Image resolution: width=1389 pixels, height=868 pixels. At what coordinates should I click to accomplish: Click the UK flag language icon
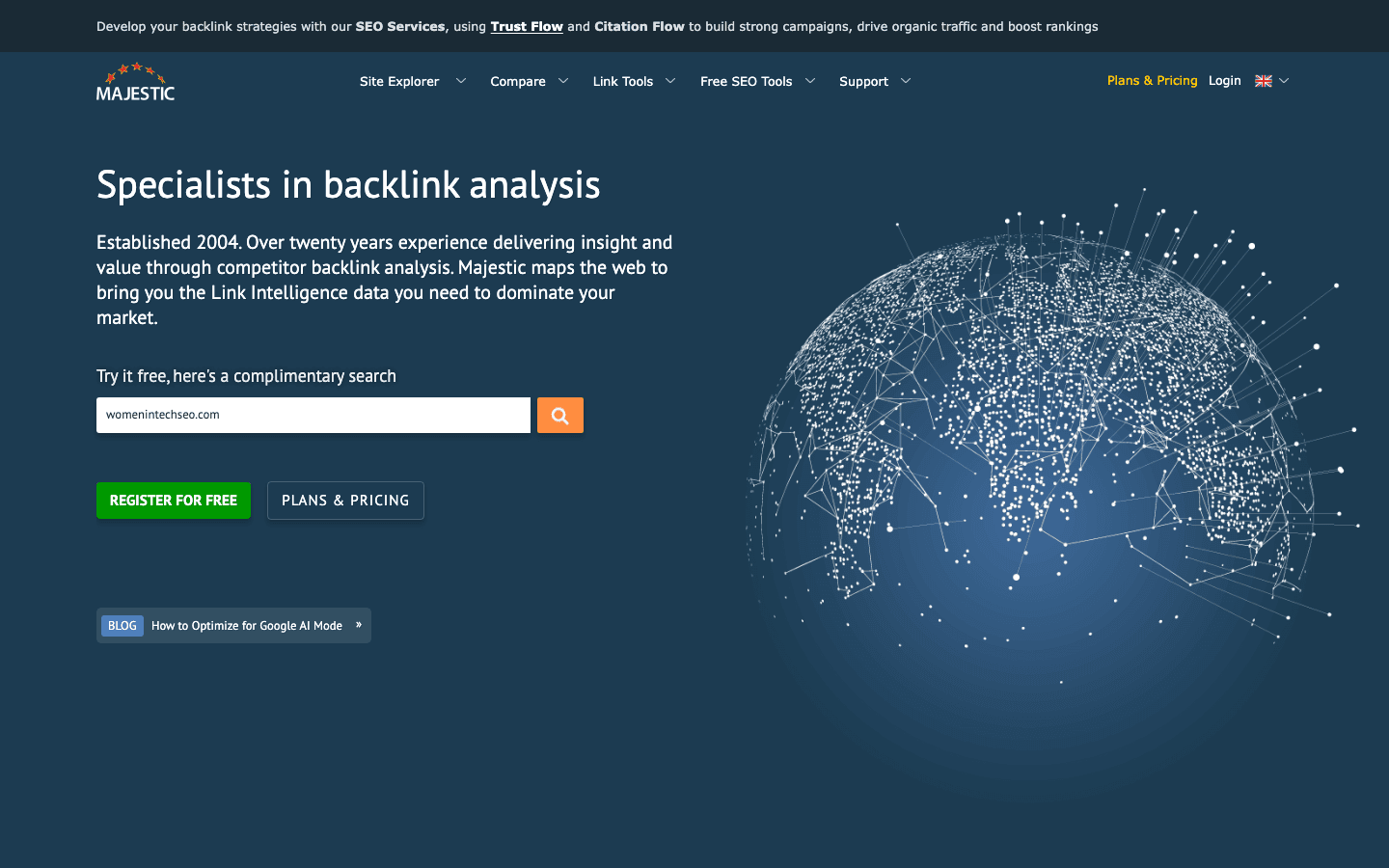pyautogui.click(x=1263, y=81)
